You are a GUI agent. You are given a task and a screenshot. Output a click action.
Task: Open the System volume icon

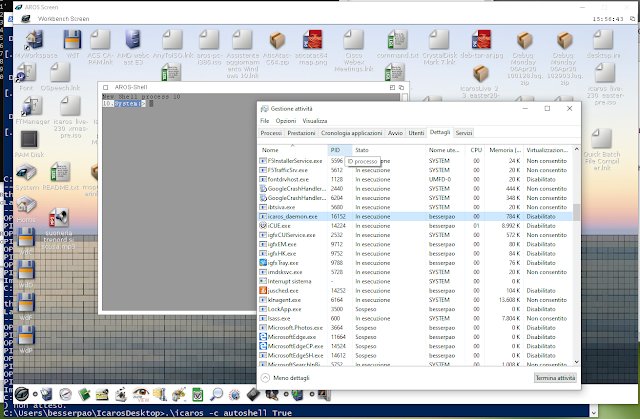coord(27,173)
